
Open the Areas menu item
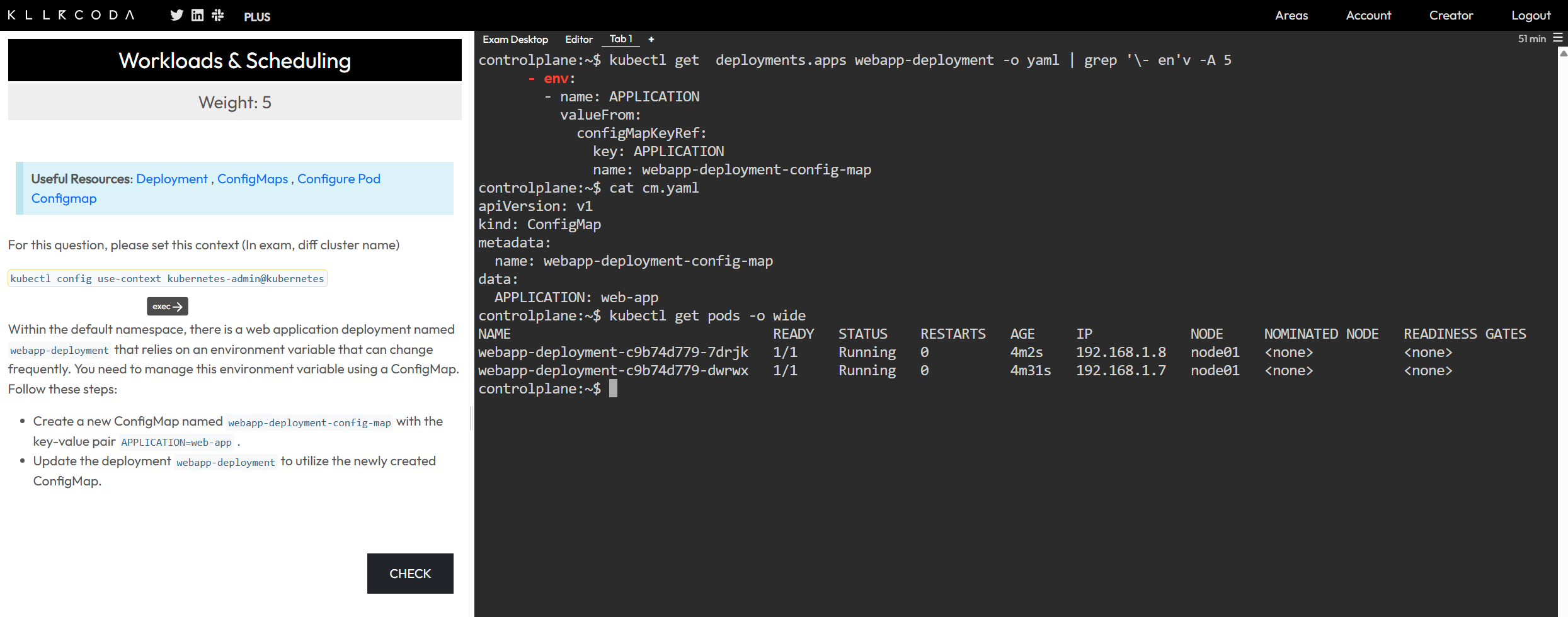[x=1291, y=15]
